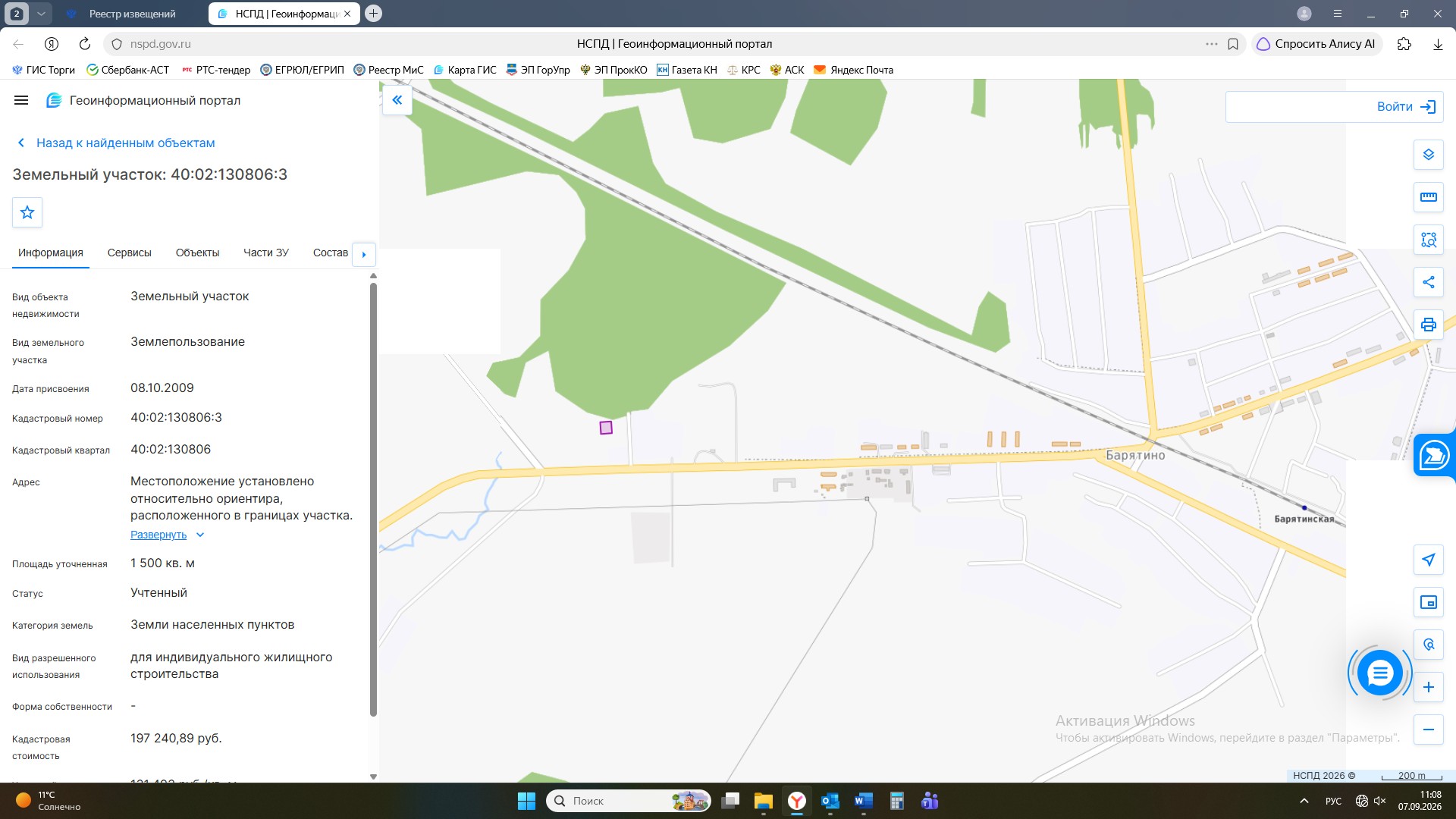1456x819 pixels.
Task: Open the map layers icon
Action: tap(1429, 155)
